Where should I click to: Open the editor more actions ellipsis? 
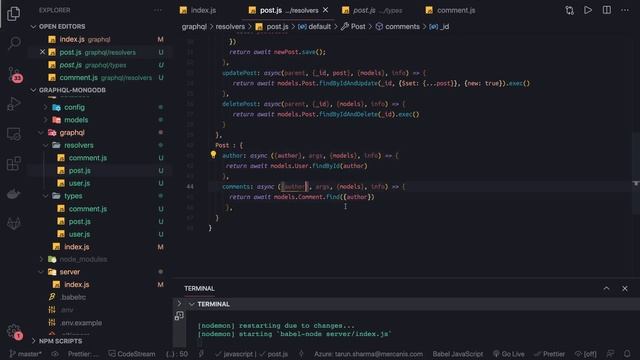(625, 10)
